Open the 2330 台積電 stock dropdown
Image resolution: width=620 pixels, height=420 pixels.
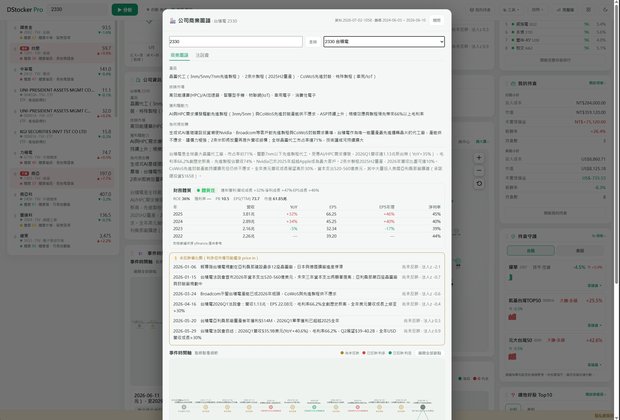(x=384, y=42)
